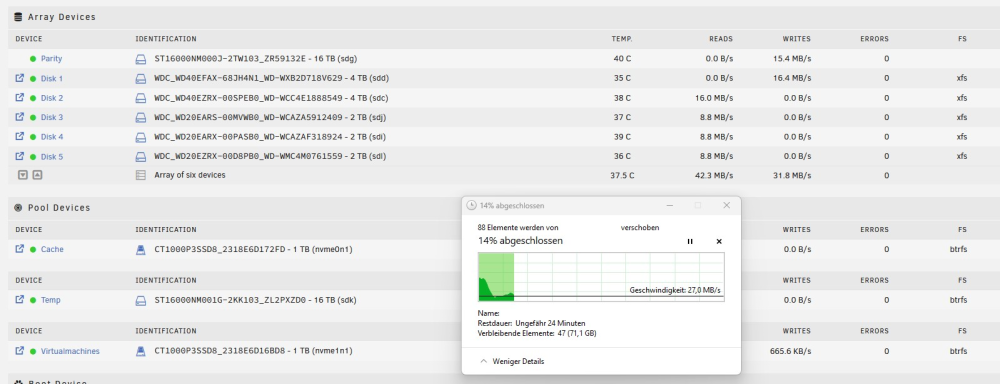
Task: Click Disk 1 green status dot
Action: 33,78
